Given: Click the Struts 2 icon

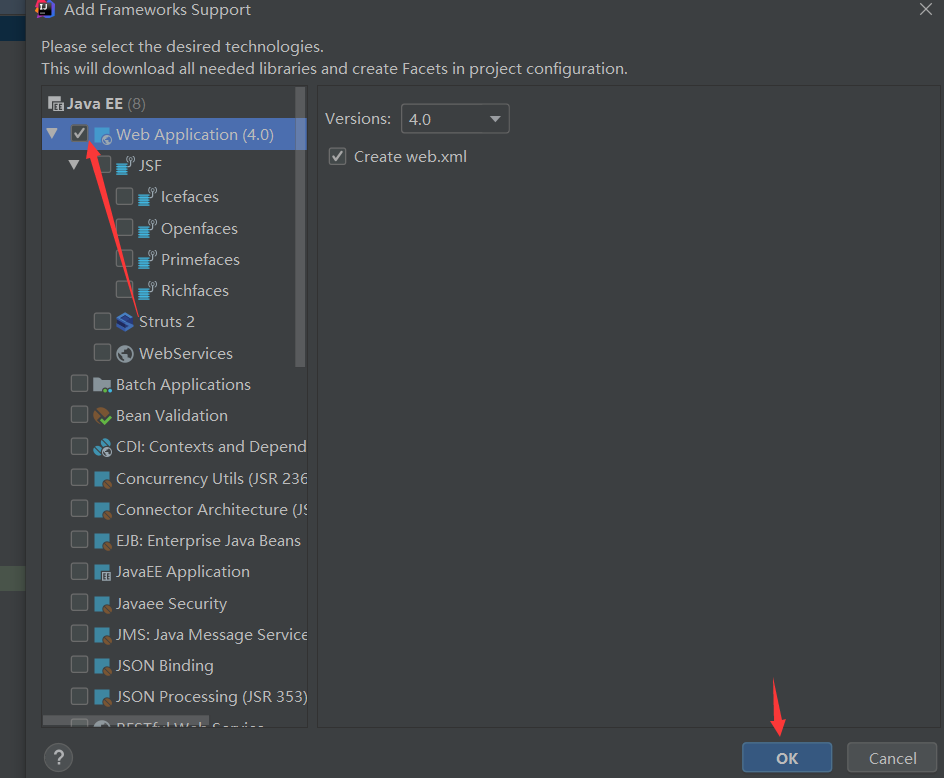Looking at the screenshot, I should click(x=125, y=322).
